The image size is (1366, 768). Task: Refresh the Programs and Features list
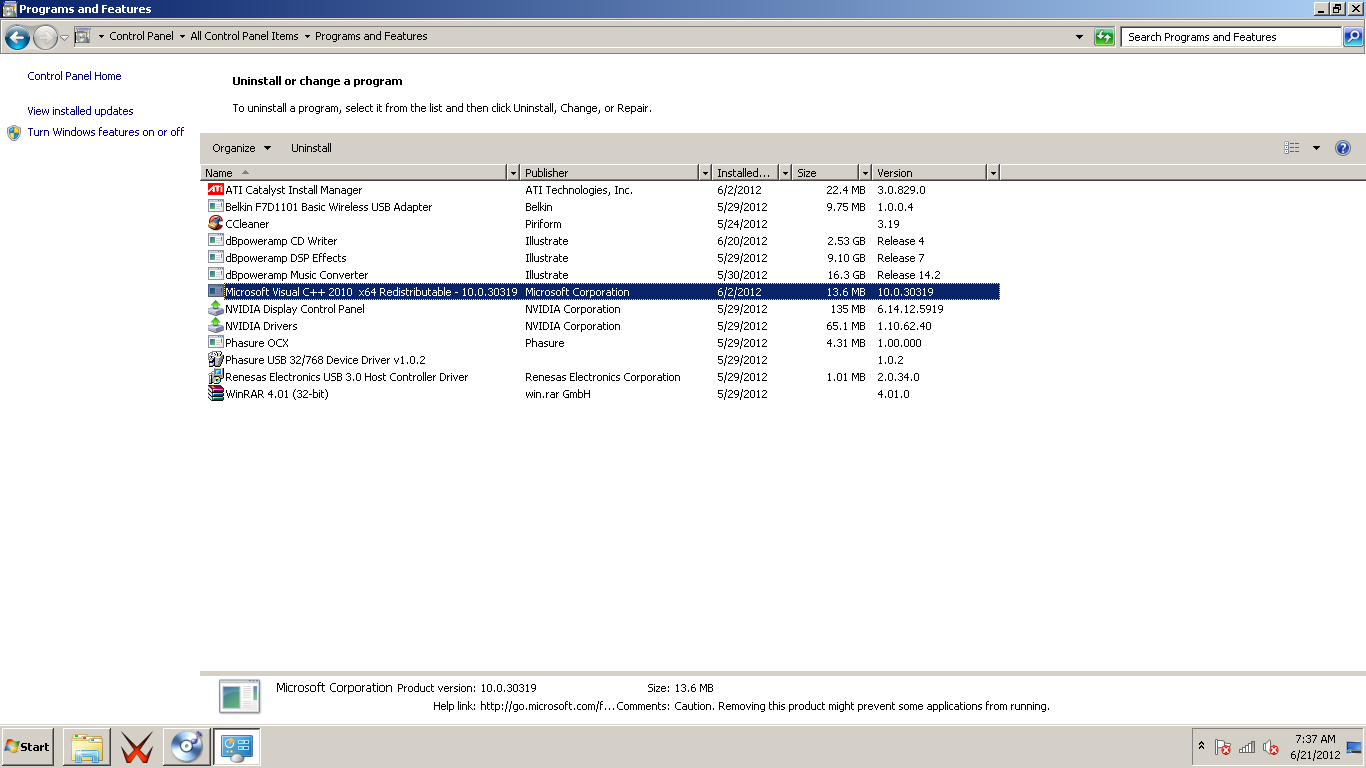click(1104, 37)
